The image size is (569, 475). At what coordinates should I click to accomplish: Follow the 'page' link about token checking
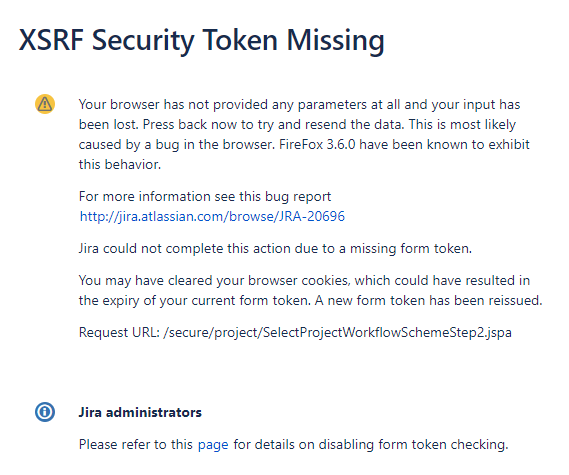point(213,445)
